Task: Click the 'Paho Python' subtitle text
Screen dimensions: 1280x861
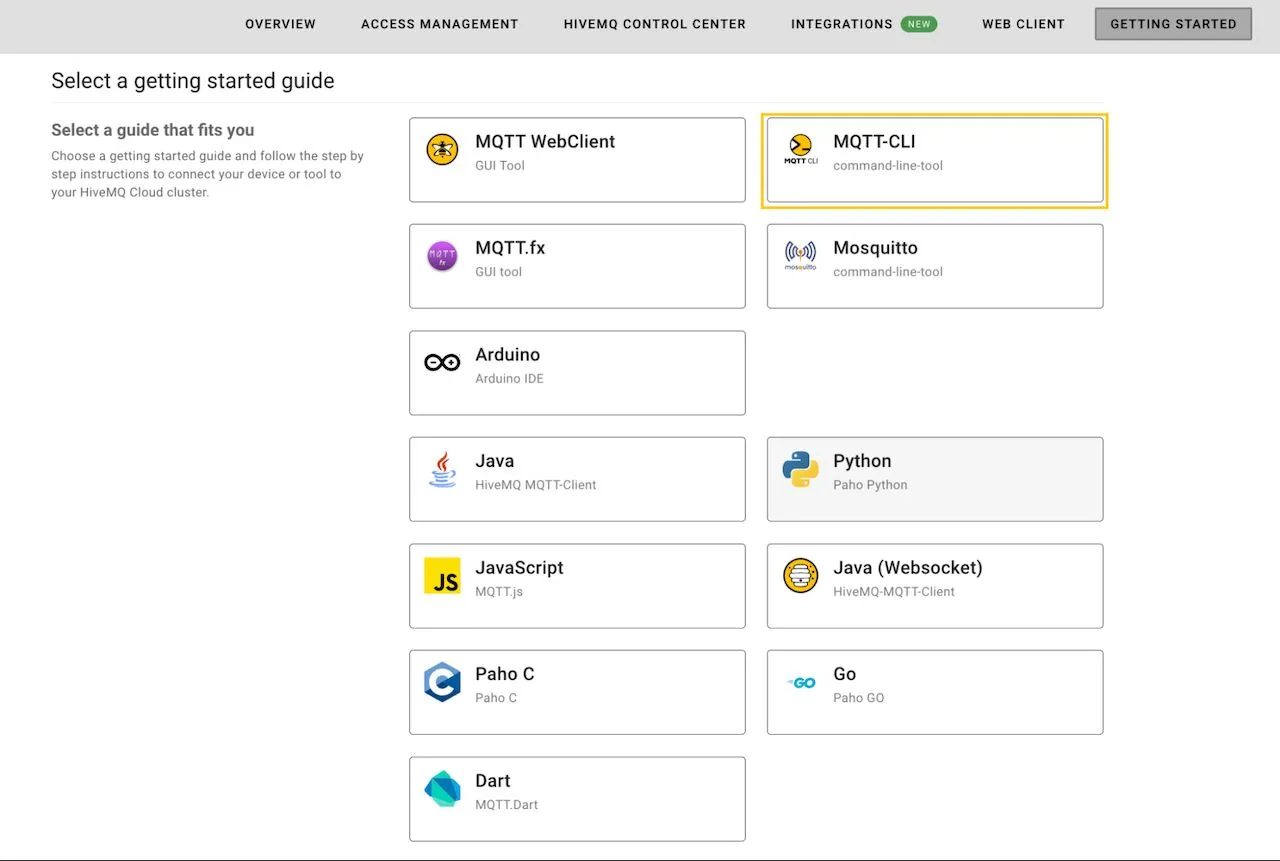Action: [870, 485]
